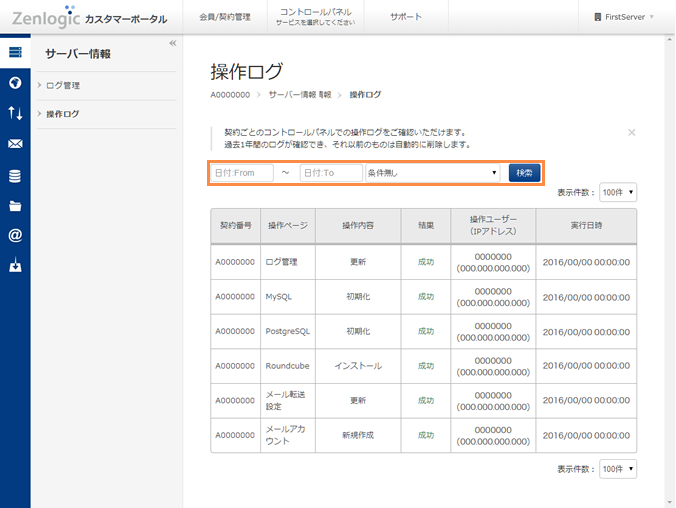
Task: Open the 会員/契約管理 menu
Action: 225,17
